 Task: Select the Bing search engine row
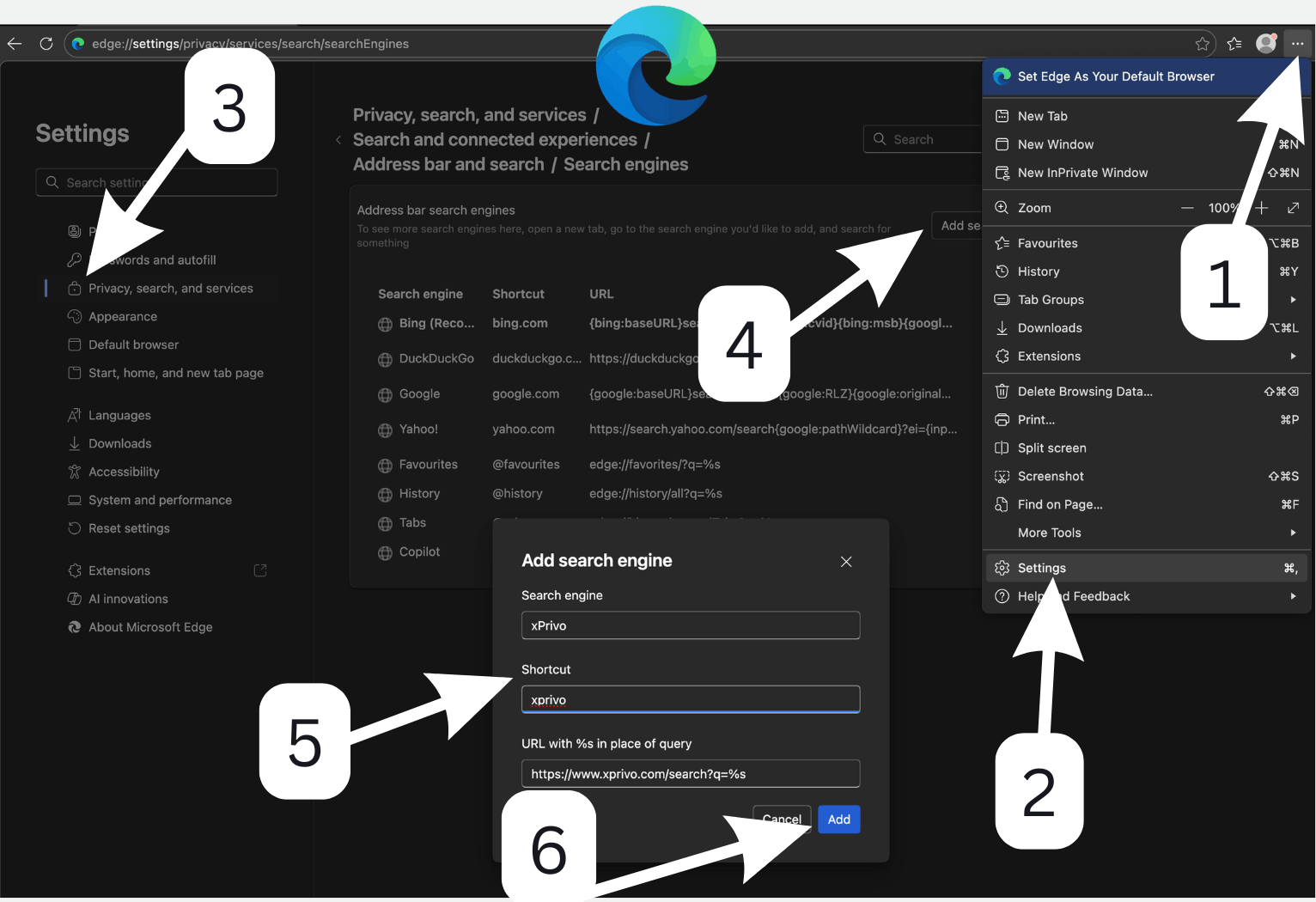pyautogui.click(x=666, y=324)
